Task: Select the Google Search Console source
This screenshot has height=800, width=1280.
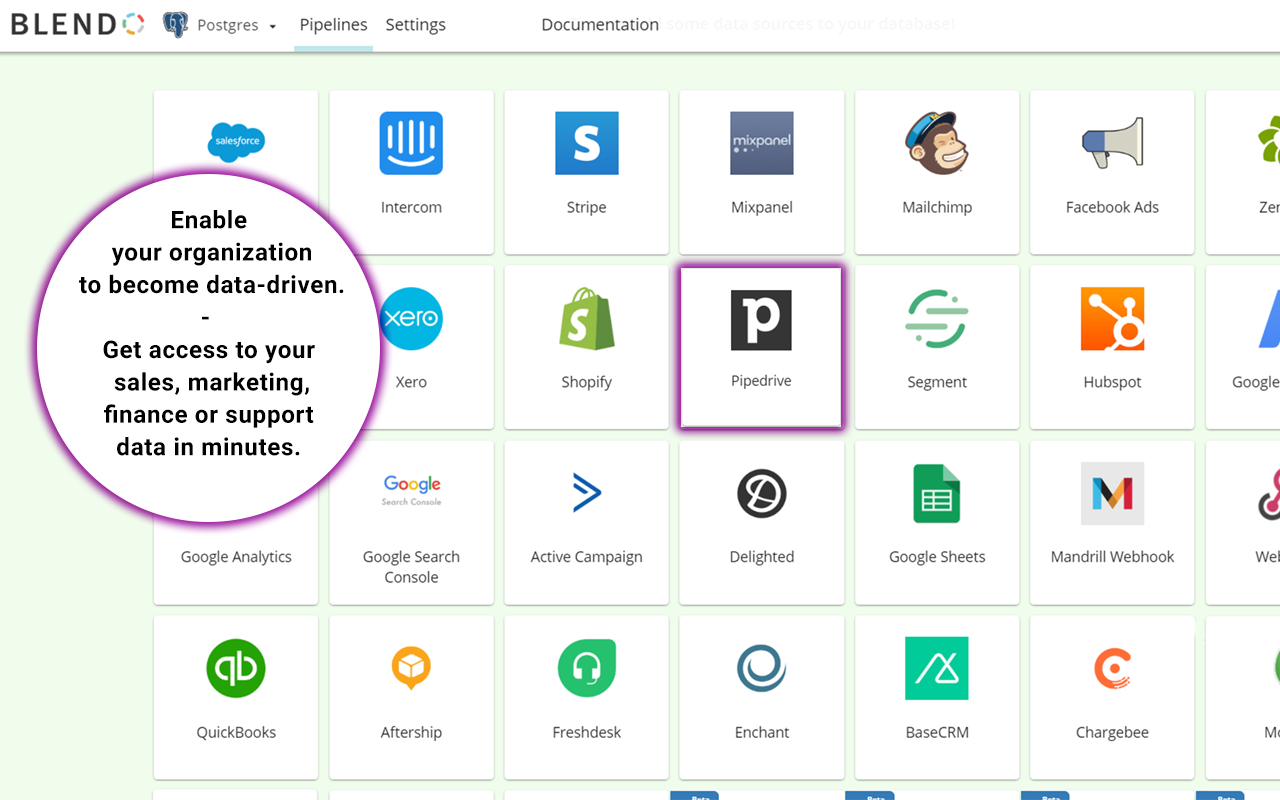Action: point(411,520)
